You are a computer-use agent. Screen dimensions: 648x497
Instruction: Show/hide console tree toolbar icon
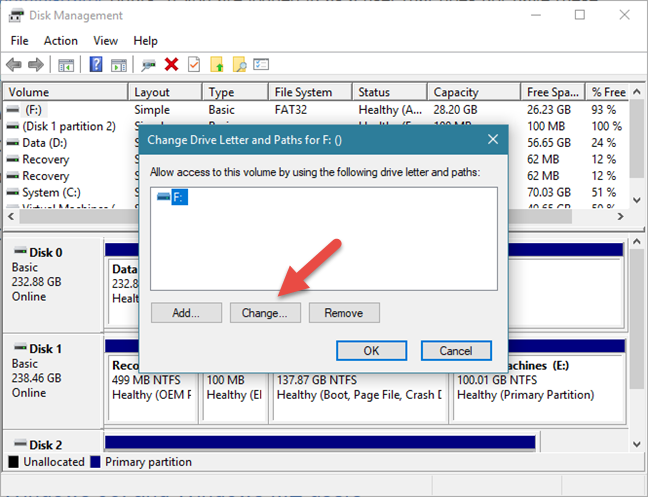(x=66, y=65)
